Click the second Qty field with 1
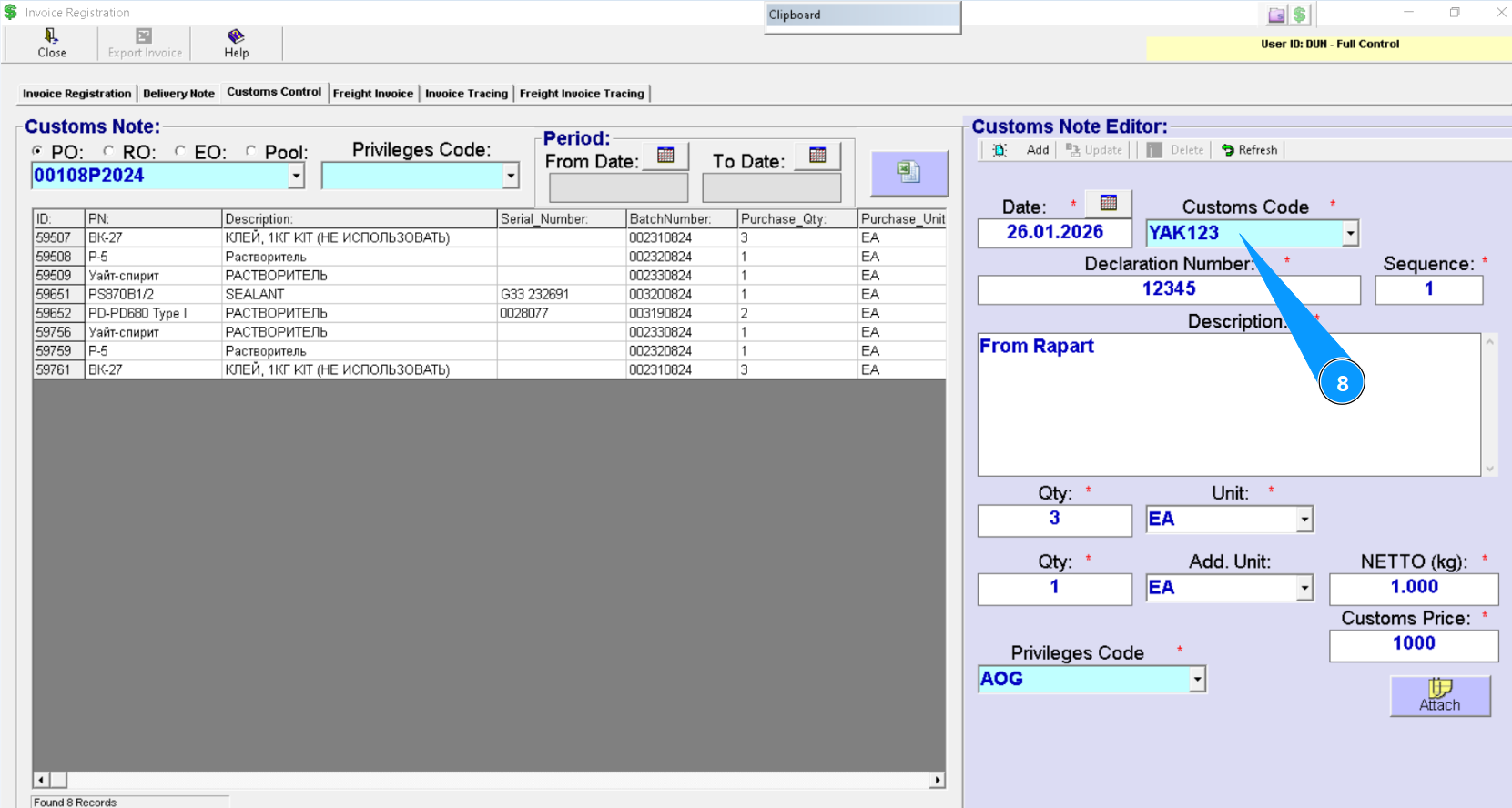The height and width of the screenshot is (808, 1512). [1054, 588]
